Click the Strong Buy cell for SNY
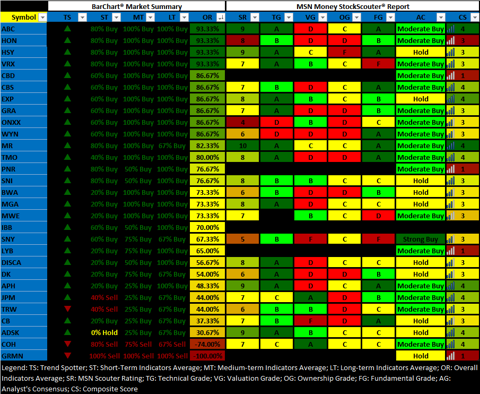The image size is (480, 394). click(420, 239)
